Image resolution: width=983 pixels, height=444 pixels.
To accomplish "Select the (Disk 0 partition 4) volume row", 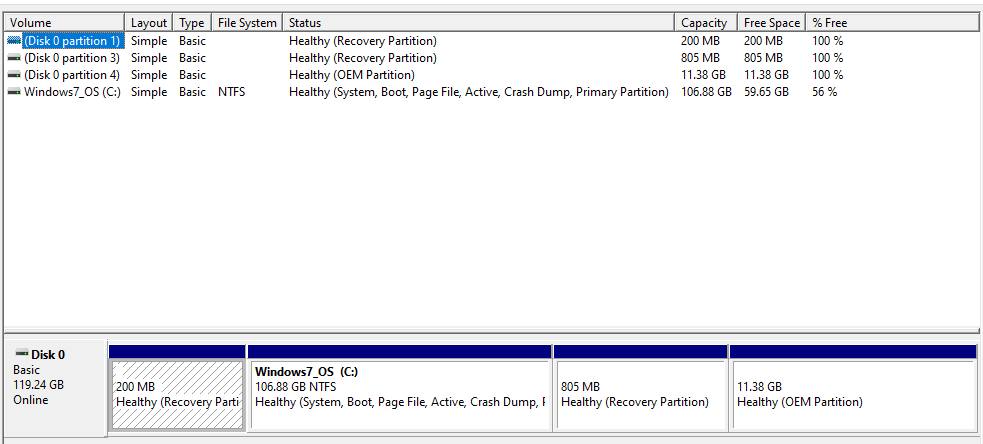I will (492, 75).
